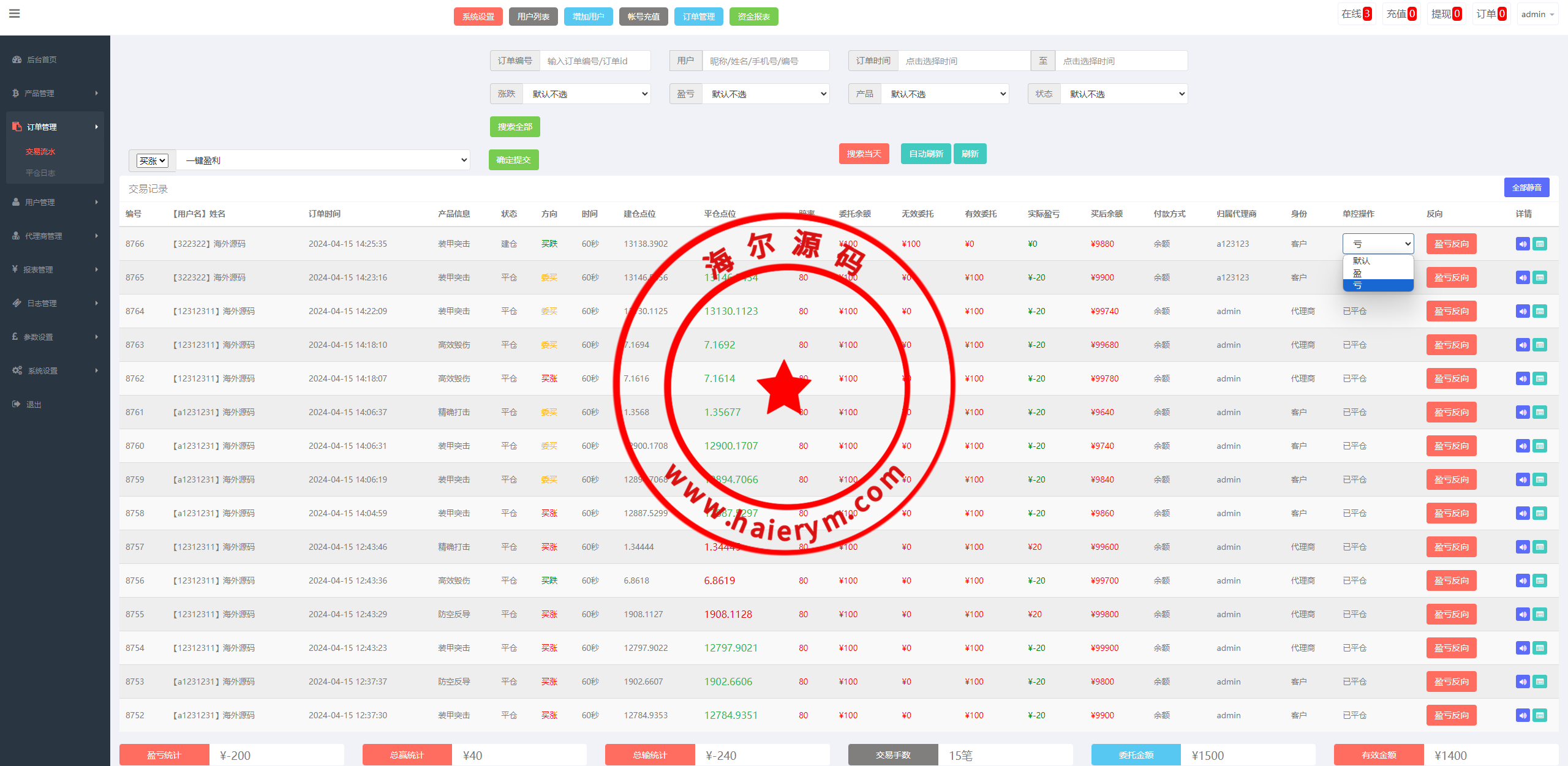Mute all sounds with 全部静音
This screenshot has height=766, width=1568.
tap(1526, 187)
